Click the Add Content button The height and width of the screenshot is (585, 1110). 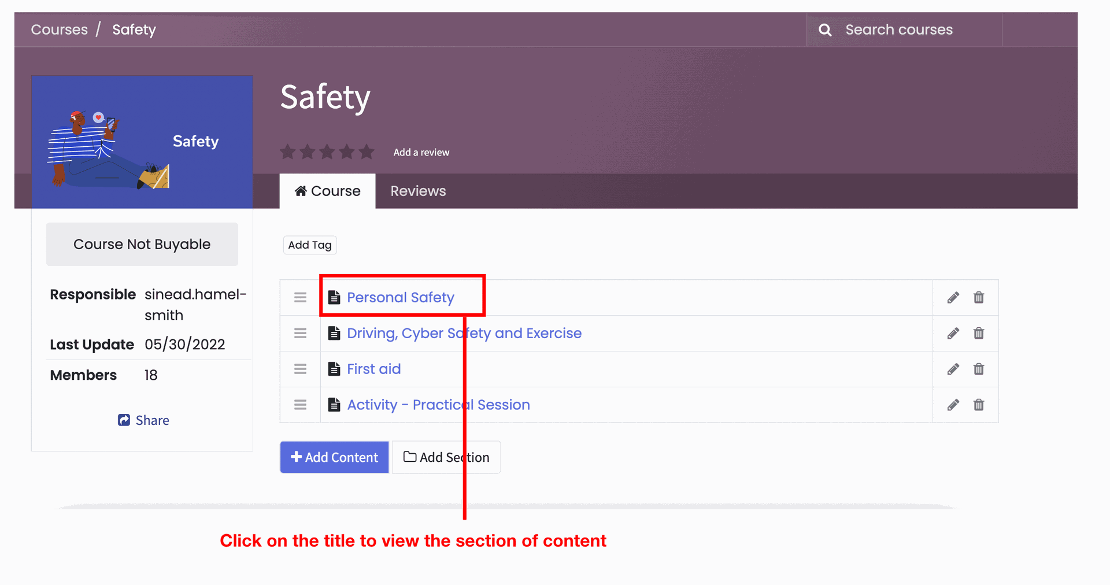[x=334, y=457]
